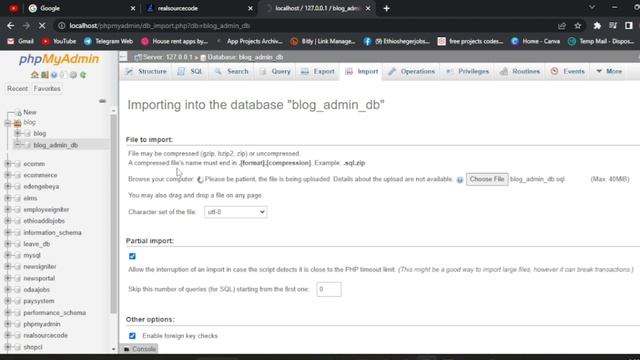640x360 pixels.
Task: Open browser side panel icon
Action: tap(629, 26)
